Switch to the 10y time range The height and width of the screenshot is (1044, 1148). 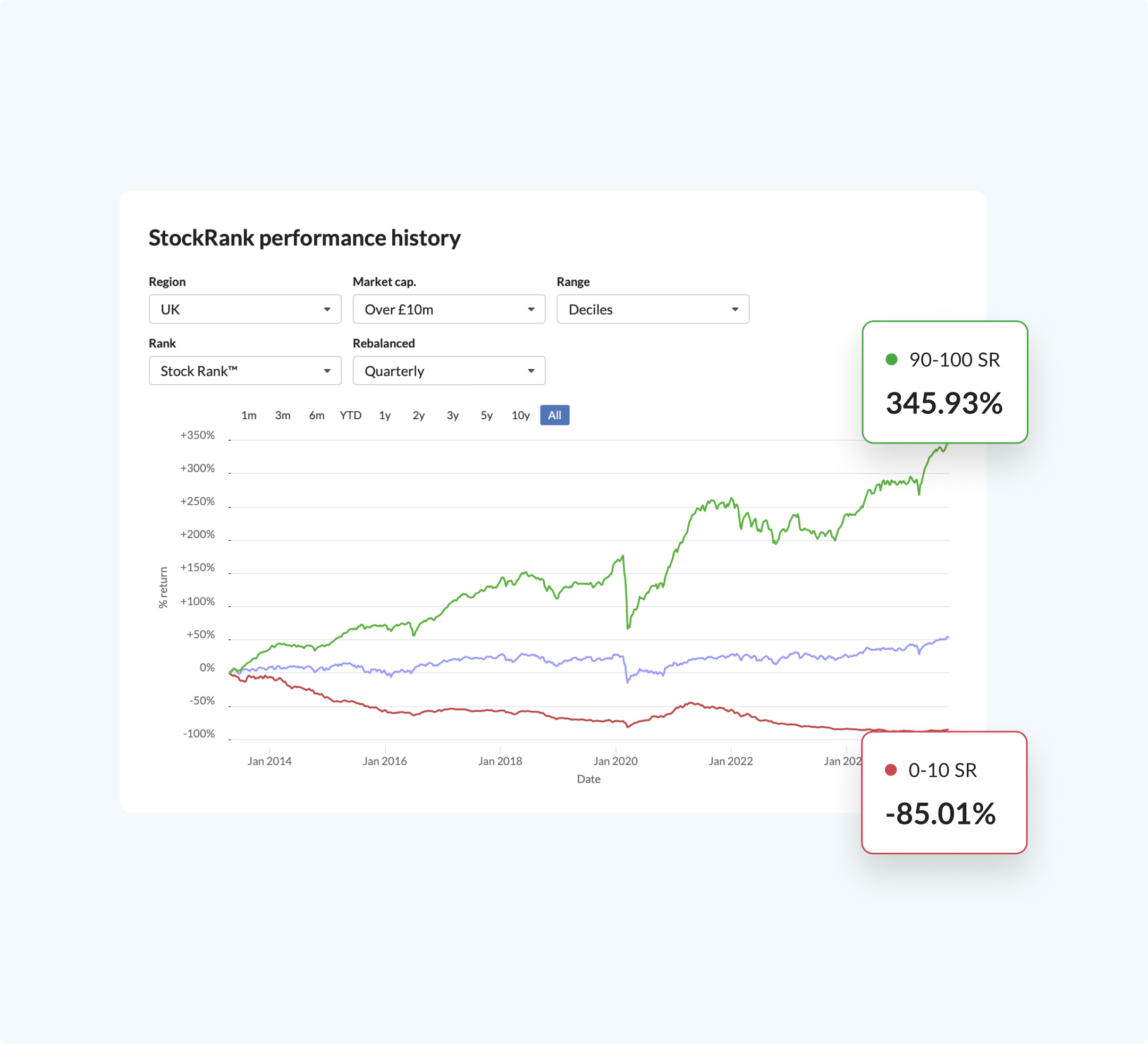tap(520, 415)
